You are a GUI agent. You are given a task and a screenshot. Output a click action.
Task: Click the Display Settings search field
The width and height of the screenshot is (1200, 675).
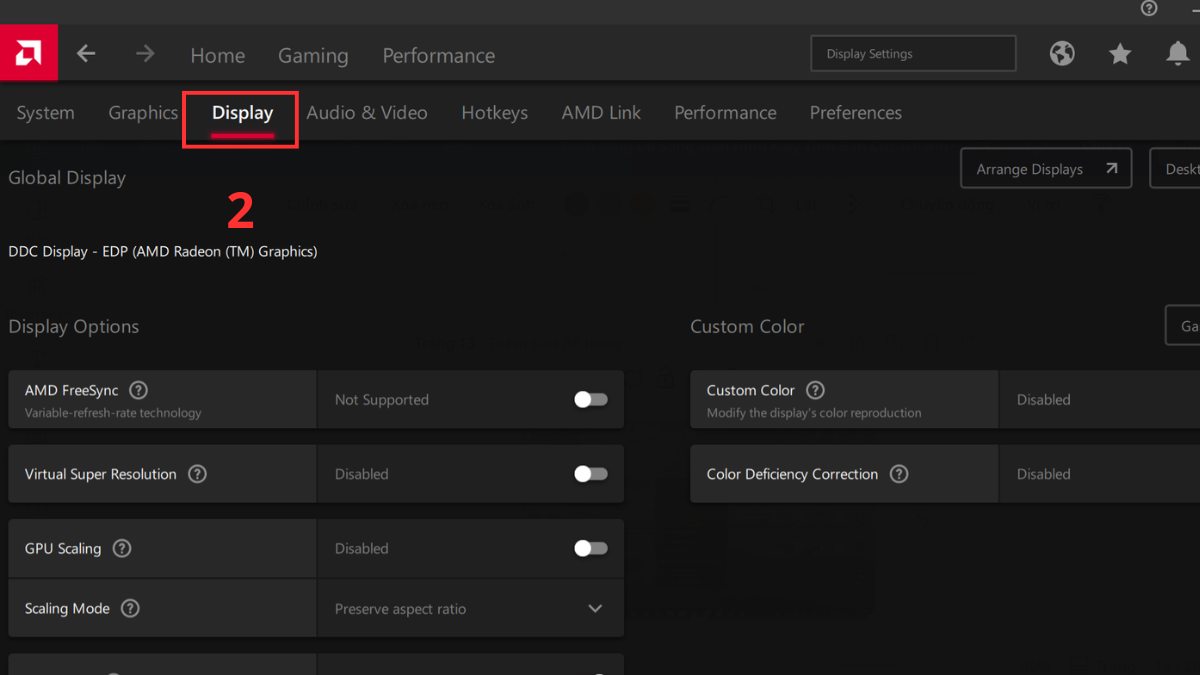(x=913, y=54)
